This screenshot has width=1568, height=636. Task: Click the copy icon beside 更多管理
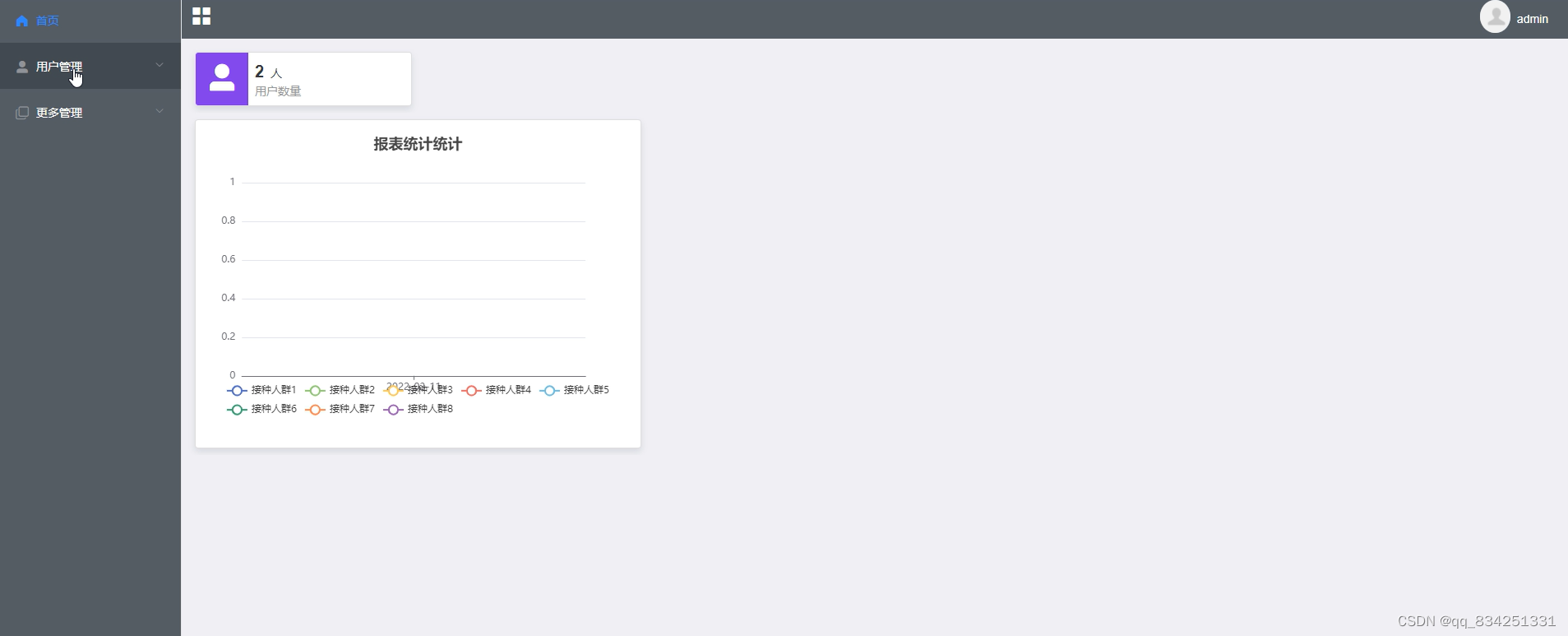point(22,113)
